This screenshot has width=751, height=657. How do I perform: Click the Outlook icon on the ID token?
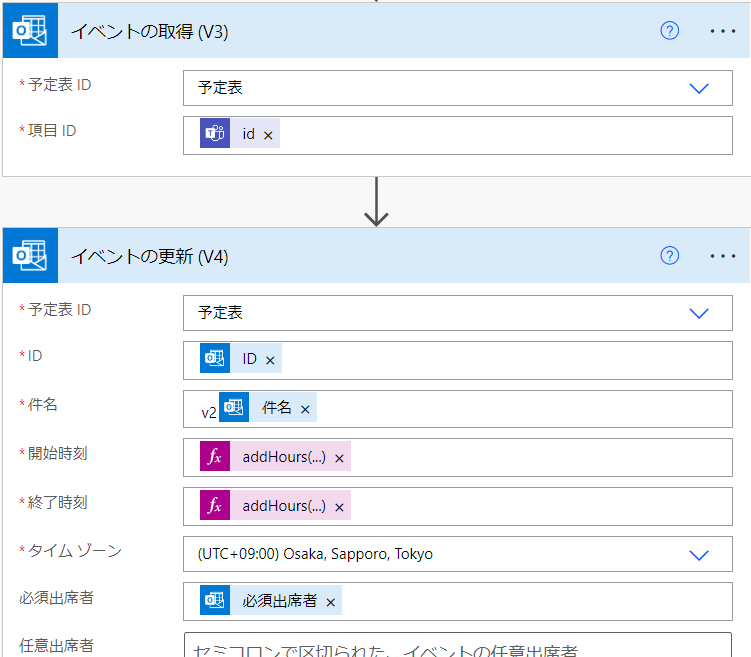tap(215, 358)
